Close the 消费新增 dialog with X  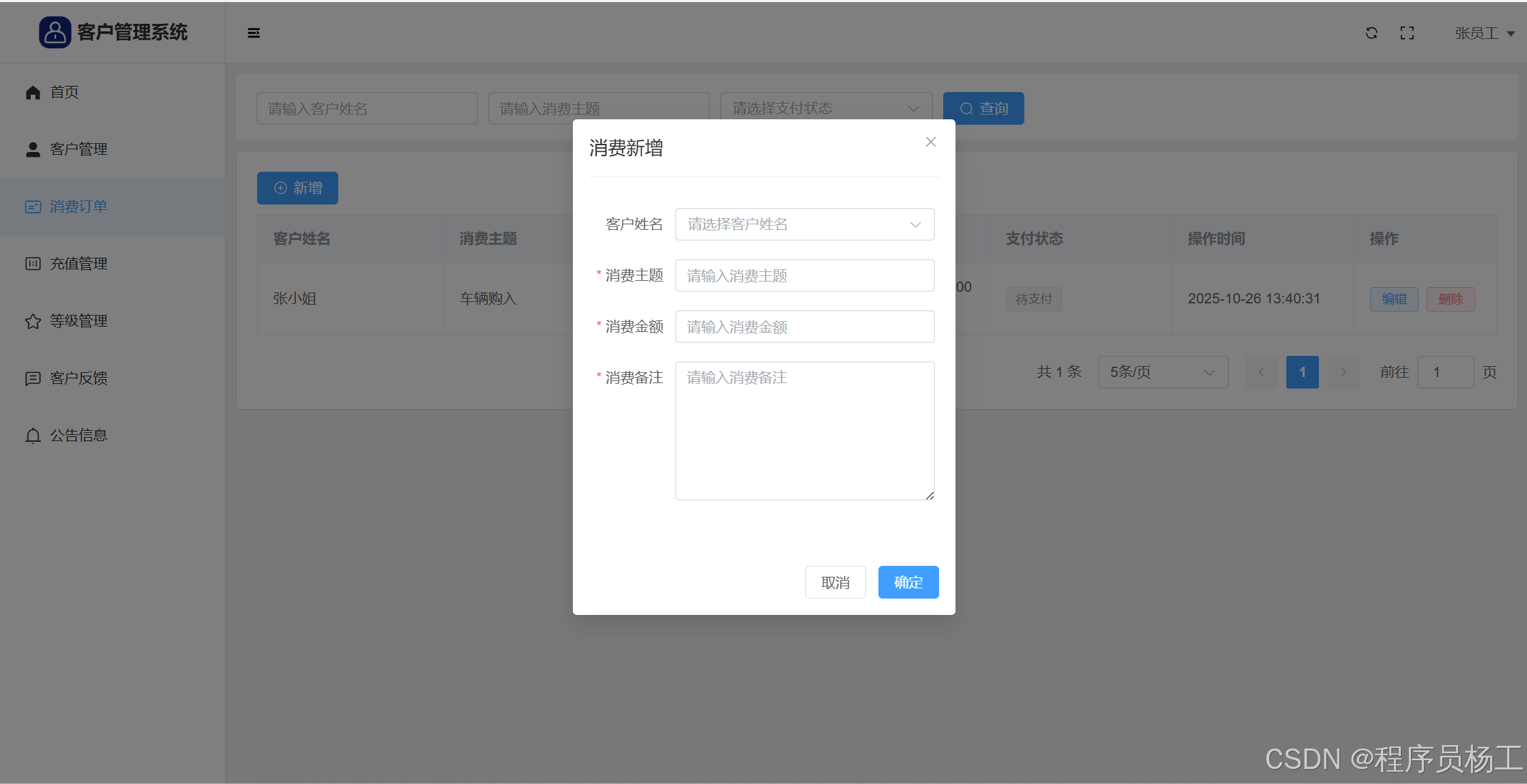pyautogui.click(x=930, y=142)
